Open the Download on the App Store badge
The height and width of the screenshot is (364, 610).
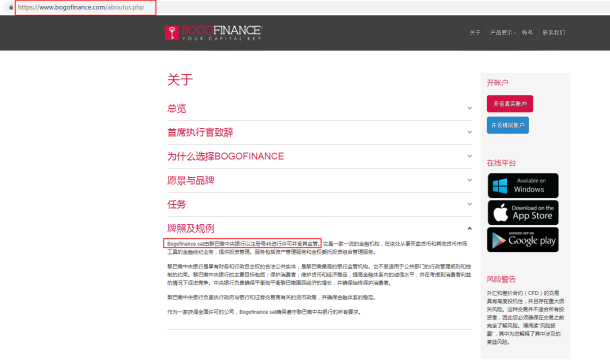[523, 213]
